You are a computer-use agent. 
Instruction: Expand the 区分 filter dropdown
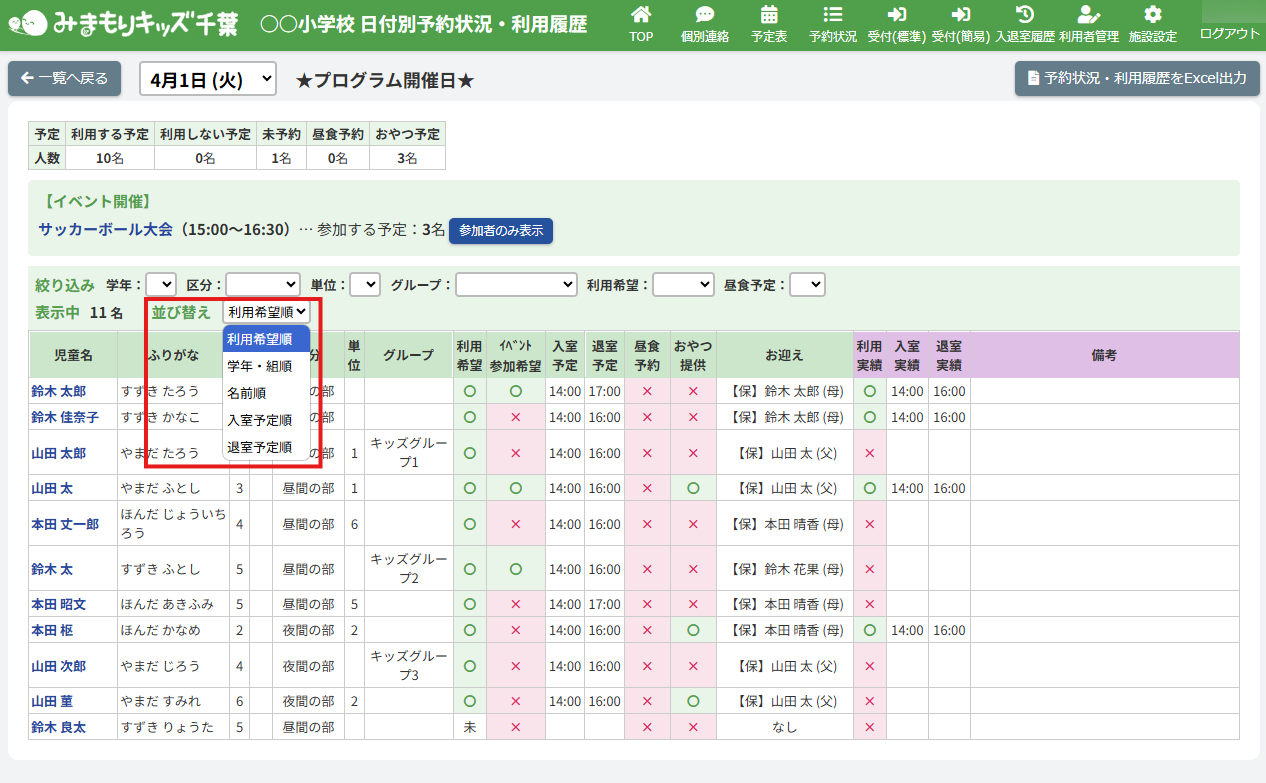[x=262, y=285]
